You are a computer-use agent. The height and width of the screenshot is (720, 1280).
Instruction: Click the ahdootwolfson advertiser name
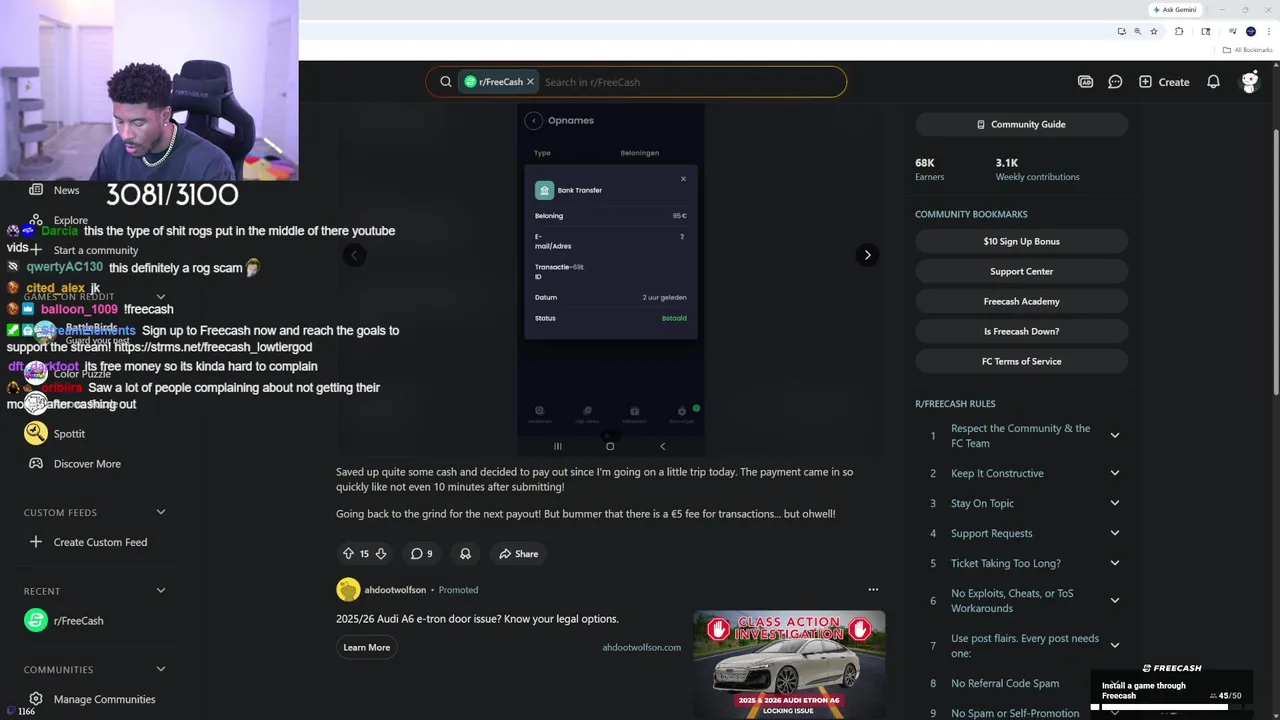pos(395,590)
